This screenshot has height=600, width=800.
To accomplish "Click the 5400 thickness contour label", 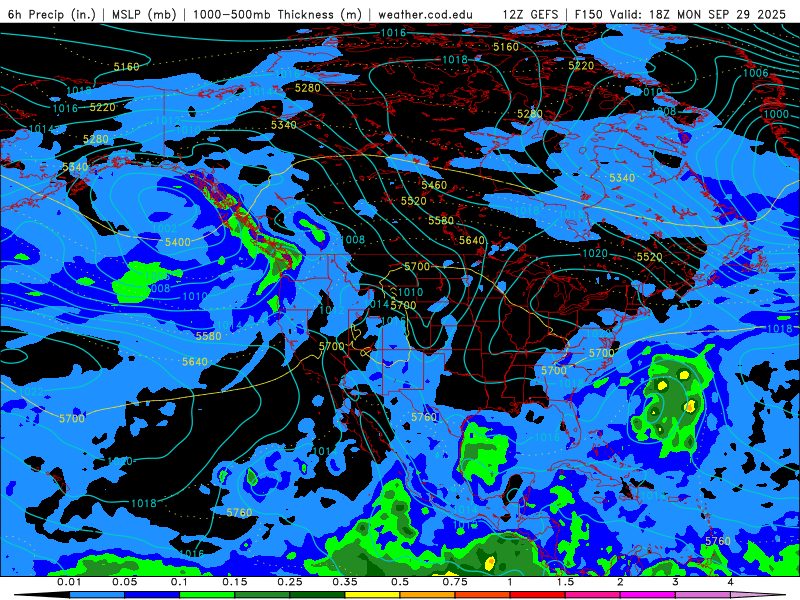I will pyautogui.click(x=178, y=242).
